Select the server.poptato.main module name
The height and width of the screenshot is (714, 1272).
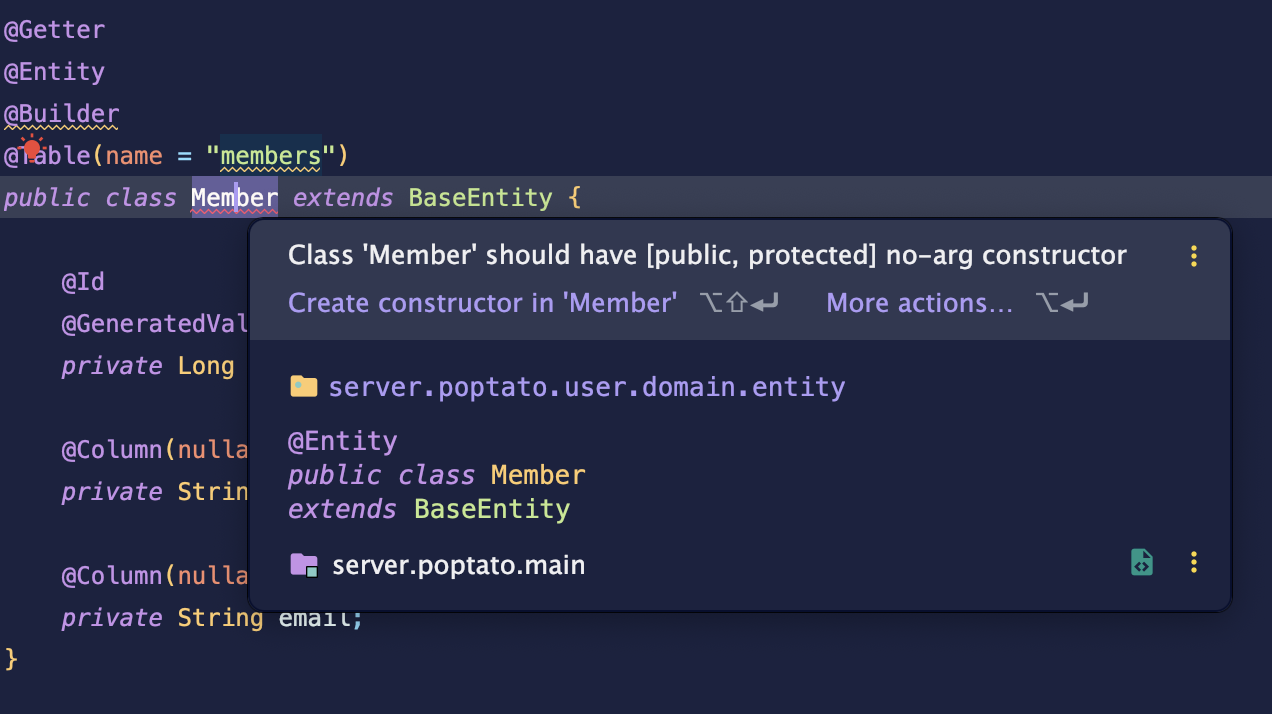point(459,565)
